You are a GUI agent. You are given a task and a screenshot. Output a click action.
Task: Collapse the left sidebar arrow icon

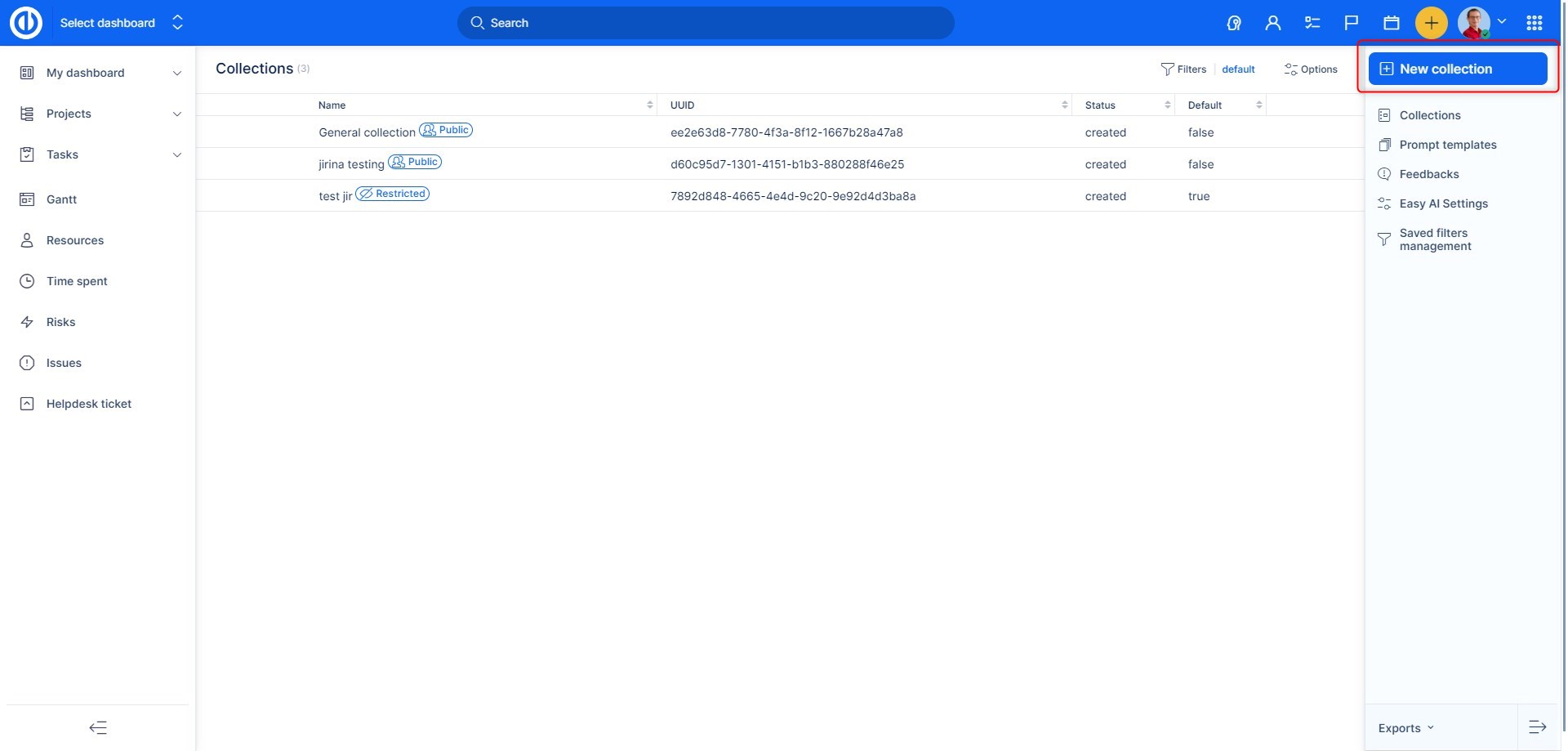click(98, 727)
